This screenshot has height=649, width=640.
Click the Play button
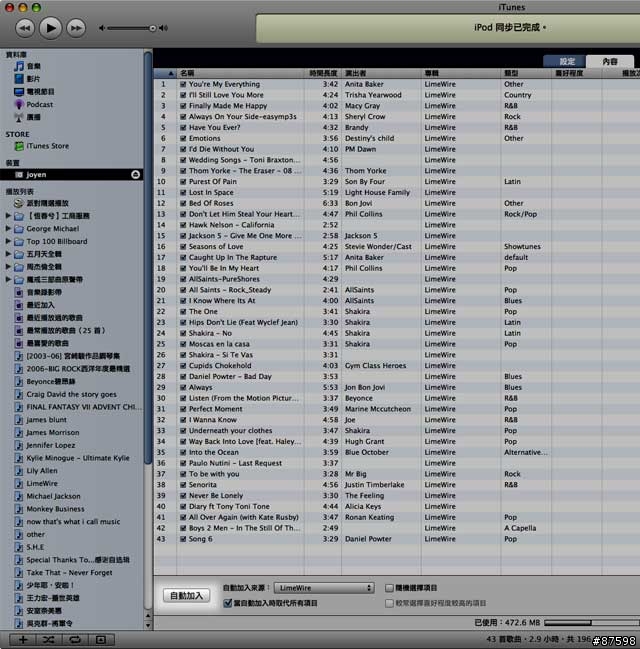[x=51, y=28]
